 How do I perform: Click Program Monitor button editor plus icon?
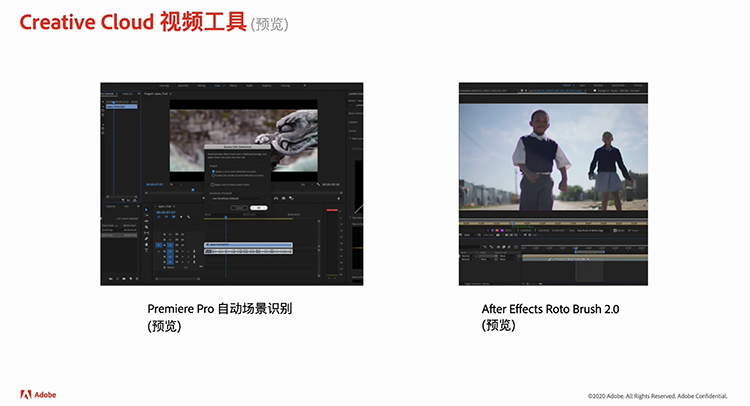coord(339,198)
